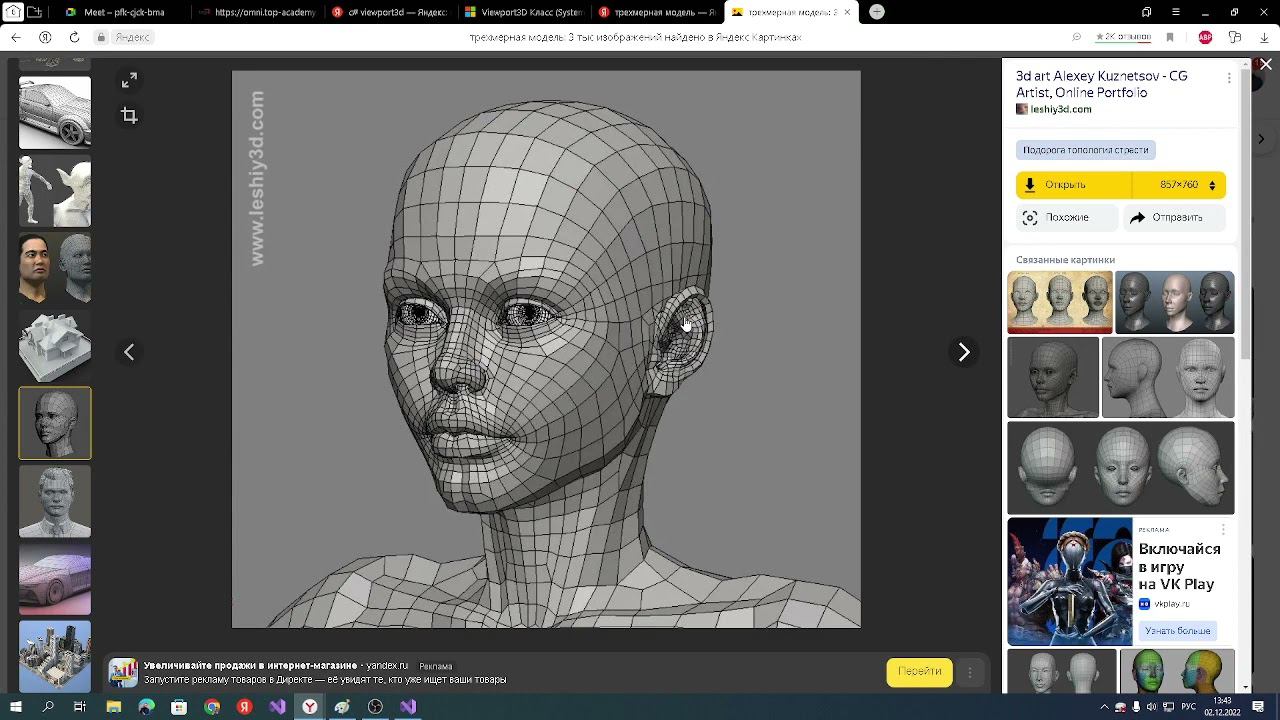Go to the next image

963,352
